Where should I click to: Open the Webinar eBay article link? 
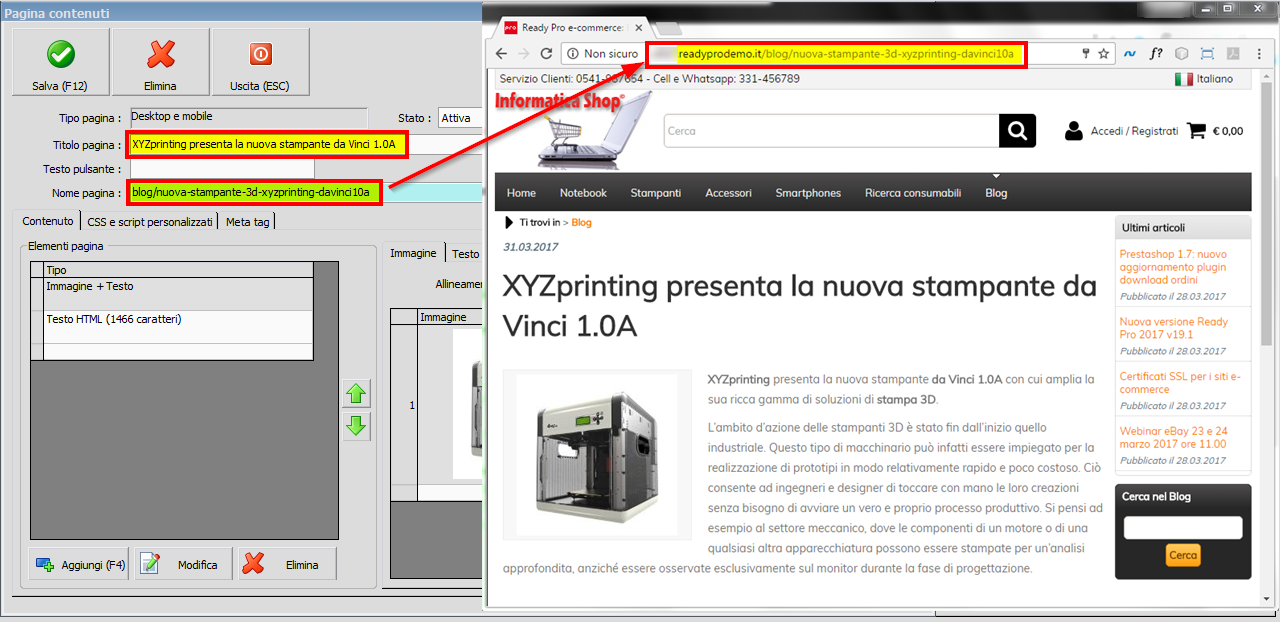click(1174, 437)
